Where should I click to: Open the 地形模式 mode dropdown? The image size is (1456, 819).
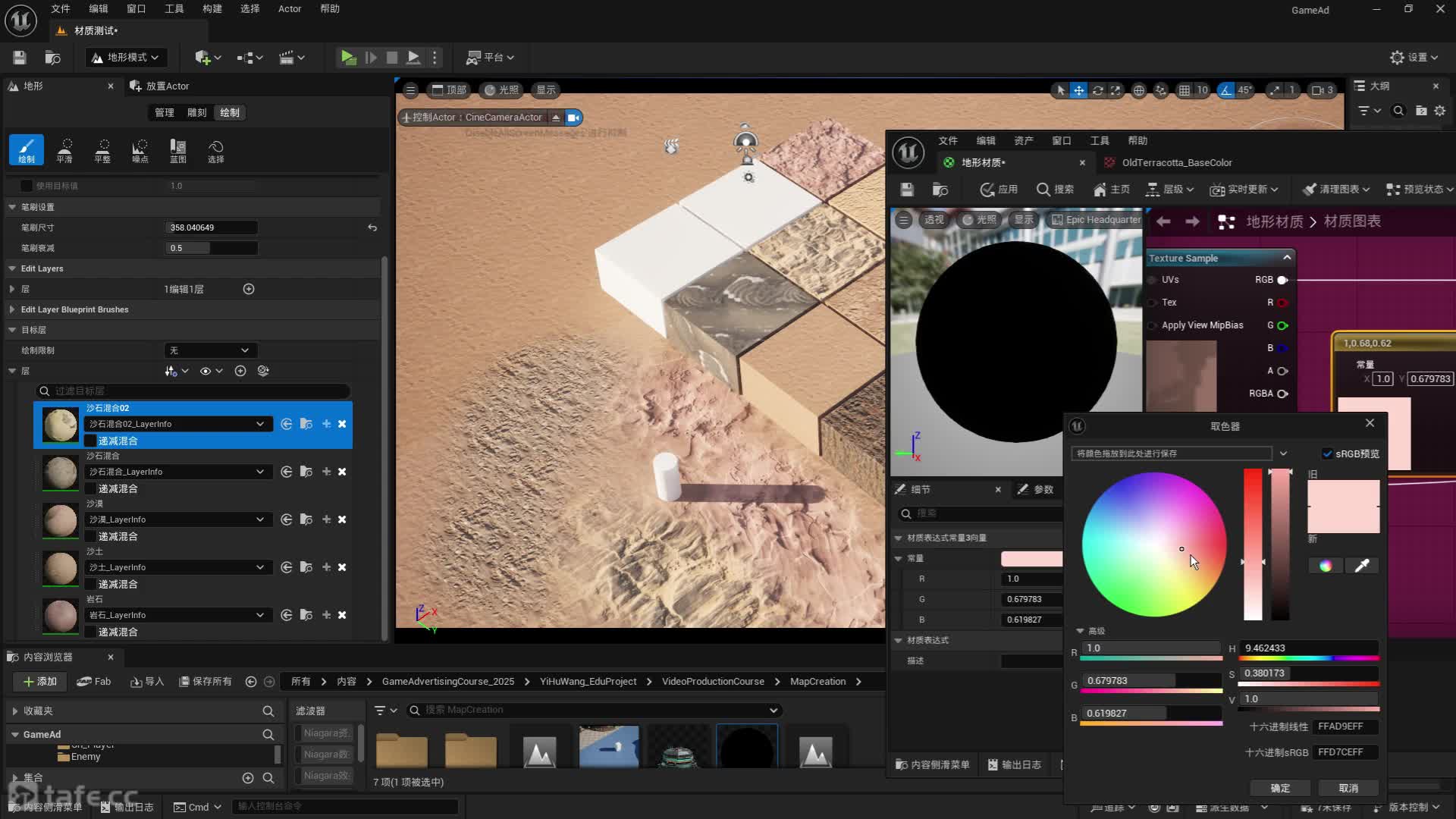click(x=126, y=58)
